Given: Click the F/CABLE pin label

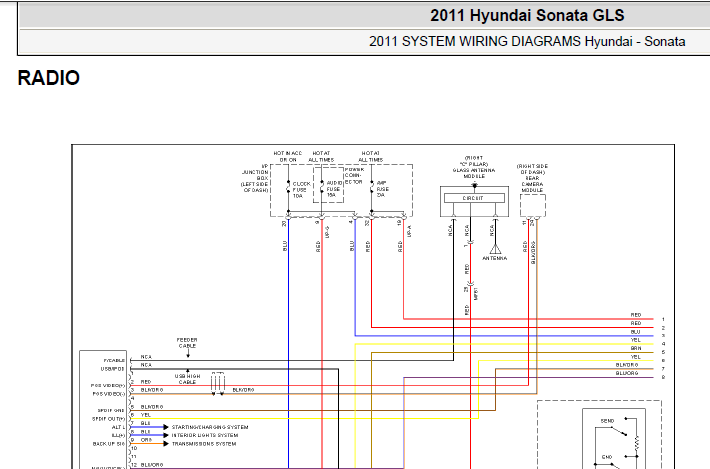Looking at the screenshot, I should 114,360.
